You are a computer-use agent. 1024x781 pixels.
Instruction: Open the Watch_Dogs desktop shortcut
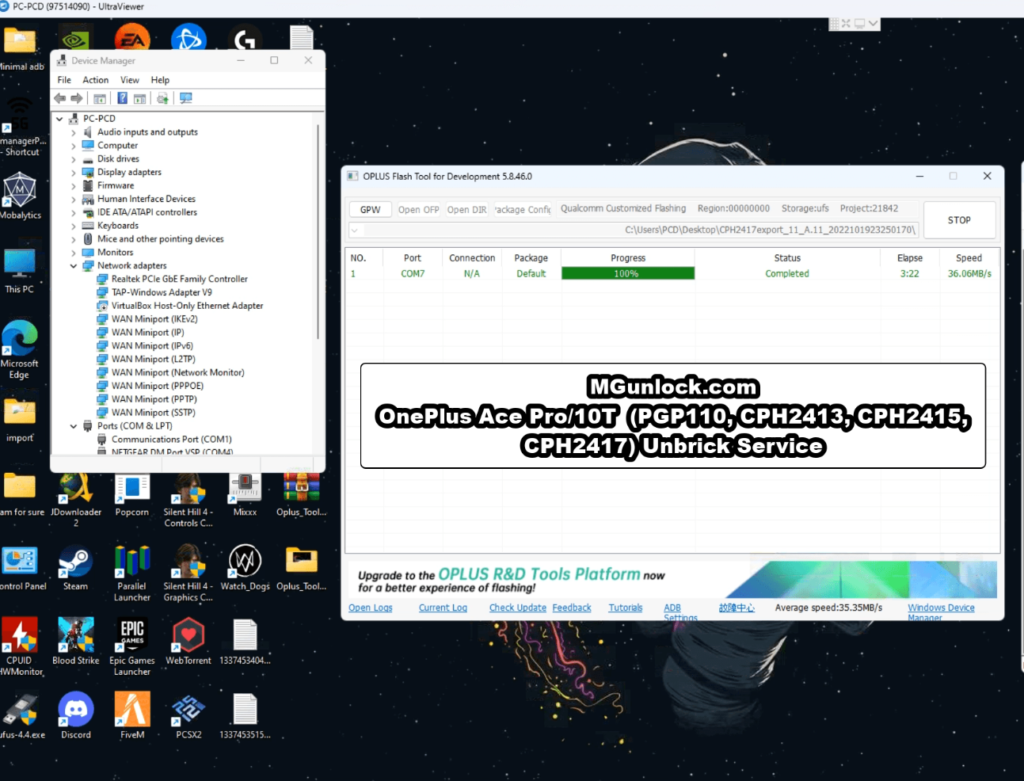tap(245, 569)
